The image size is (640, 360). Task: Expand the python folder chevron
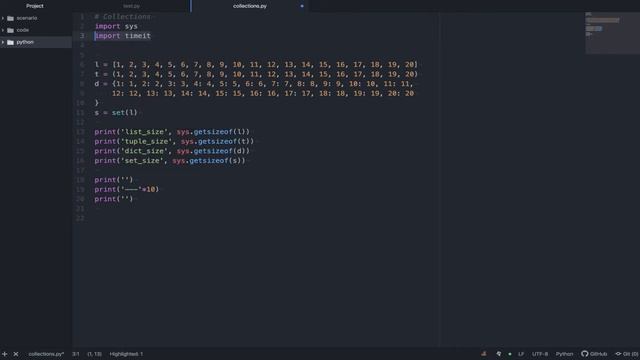pyautogui.click(x=3, y=42)
